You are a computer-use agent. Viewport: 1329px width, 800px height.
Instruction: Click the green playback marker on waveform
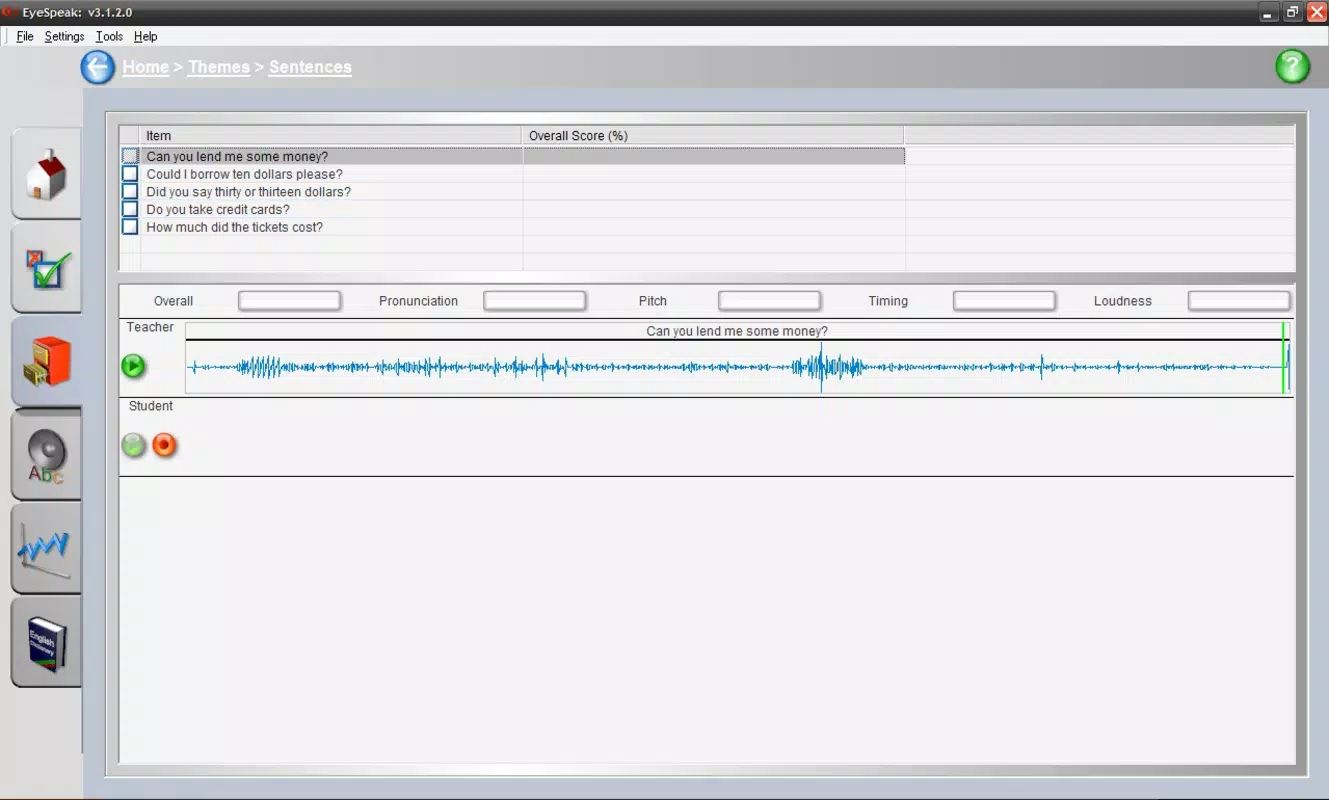point(1283,358)
